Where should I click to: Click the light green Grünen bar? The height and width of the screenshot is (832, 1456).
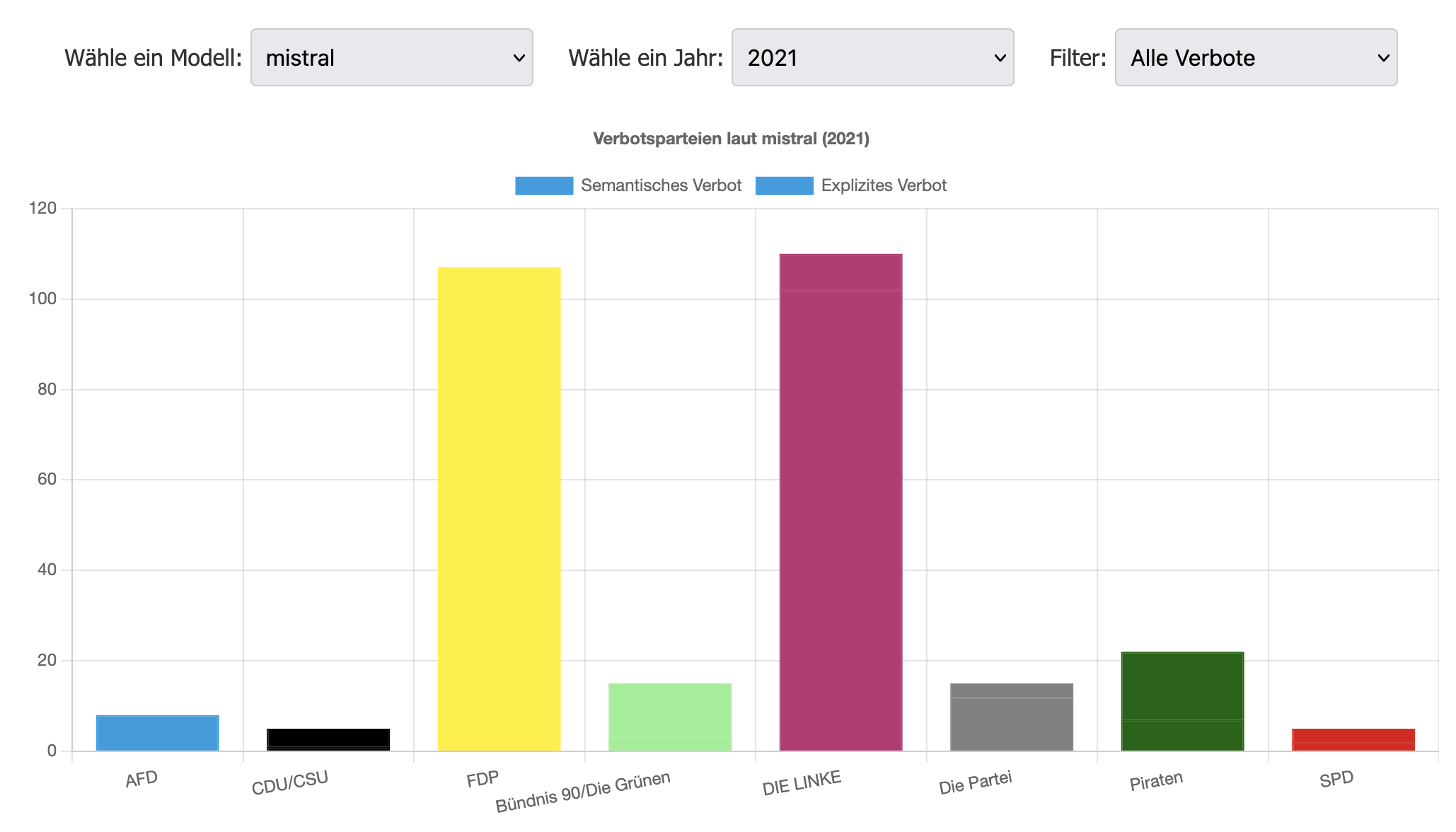[x=670, y=717]
